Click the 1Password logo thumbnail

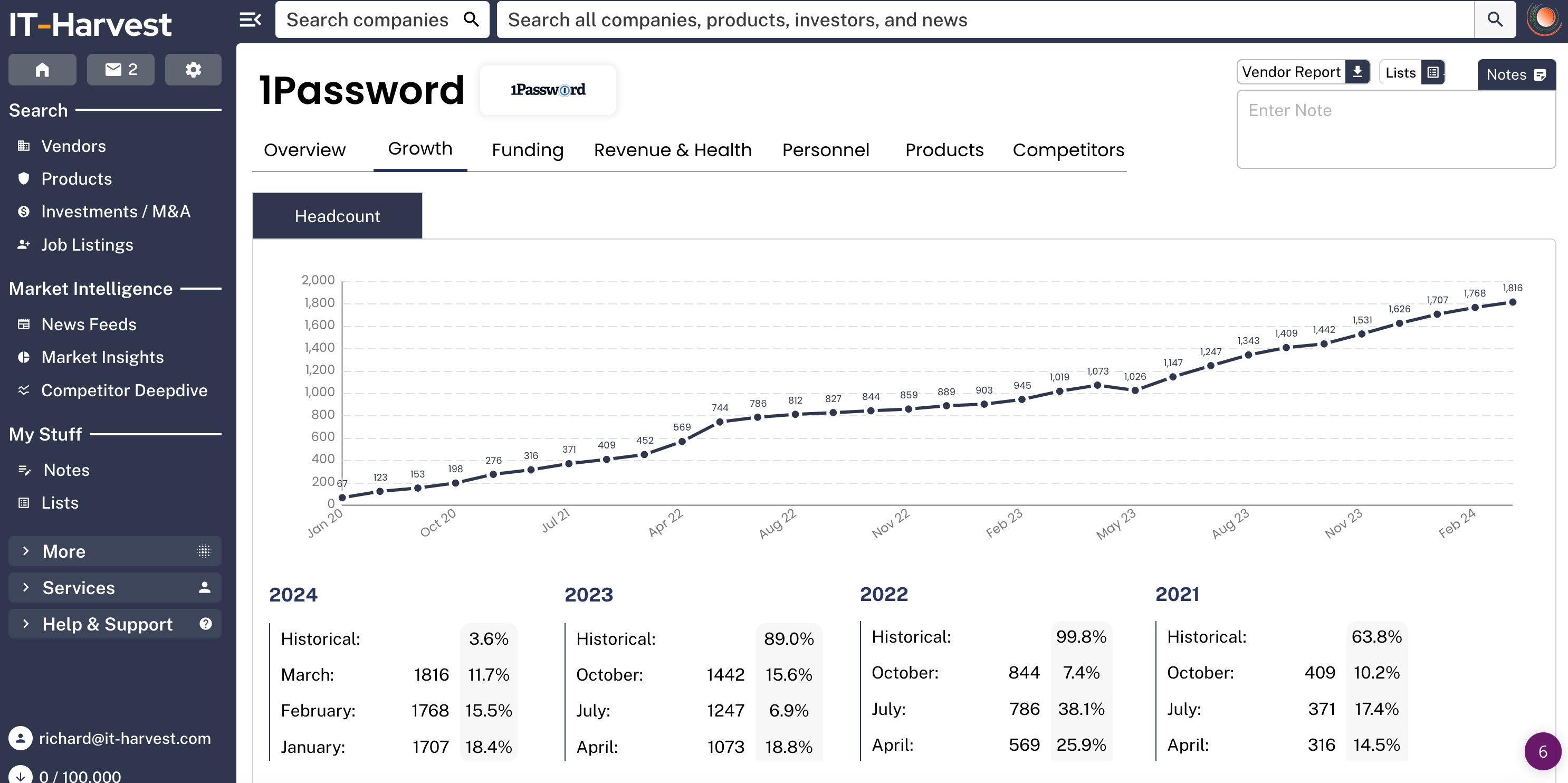pos(548,90)
